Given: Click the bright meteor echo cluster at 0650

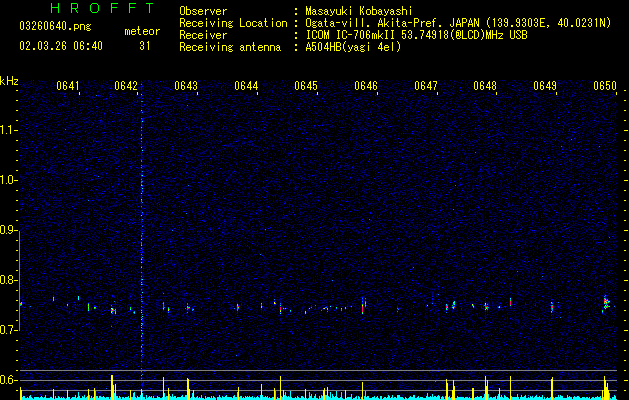Looking at the screenshot, I should pyautogui.click(x=606, y=303).
